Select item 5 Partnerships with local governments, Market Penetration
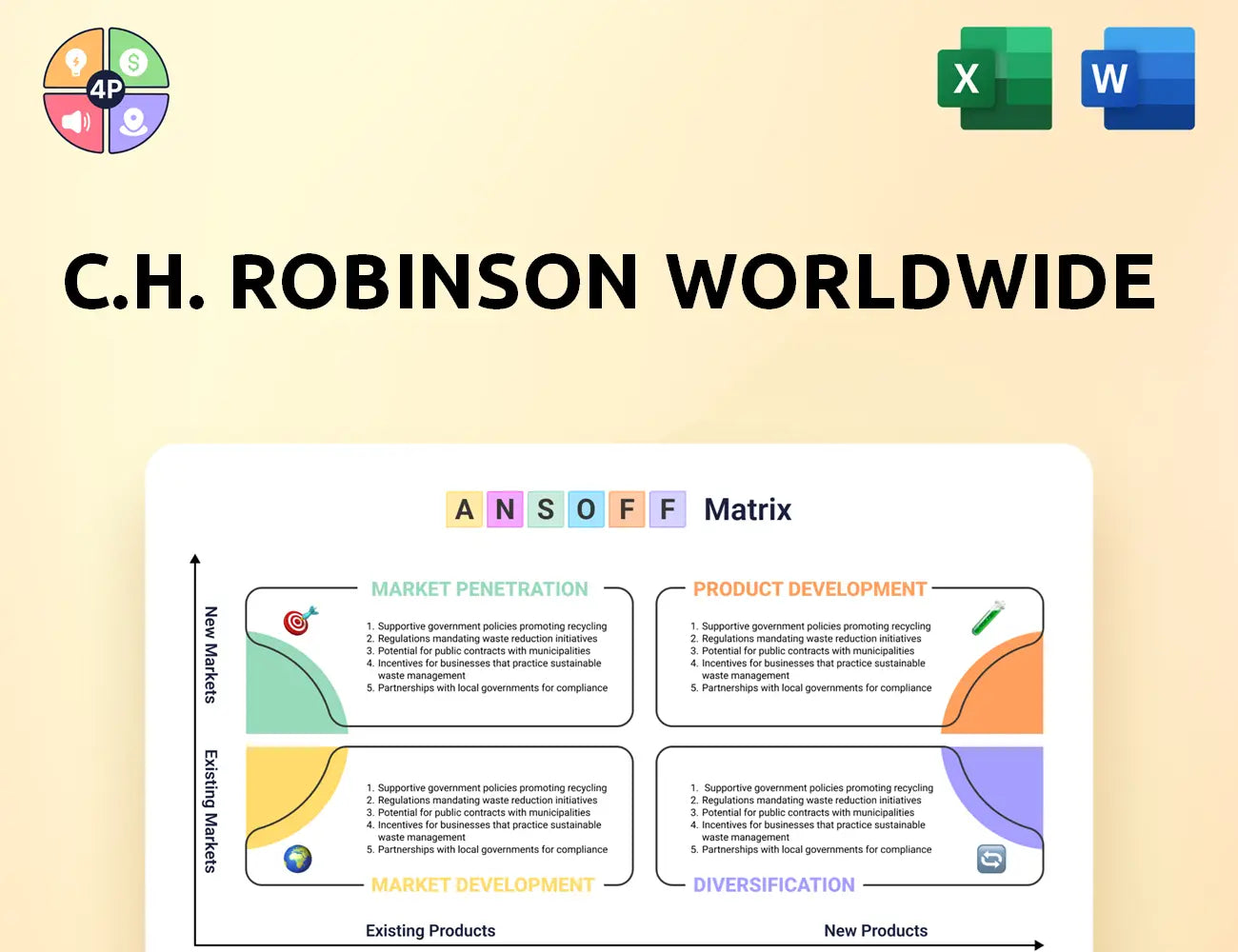 point(487,687)
